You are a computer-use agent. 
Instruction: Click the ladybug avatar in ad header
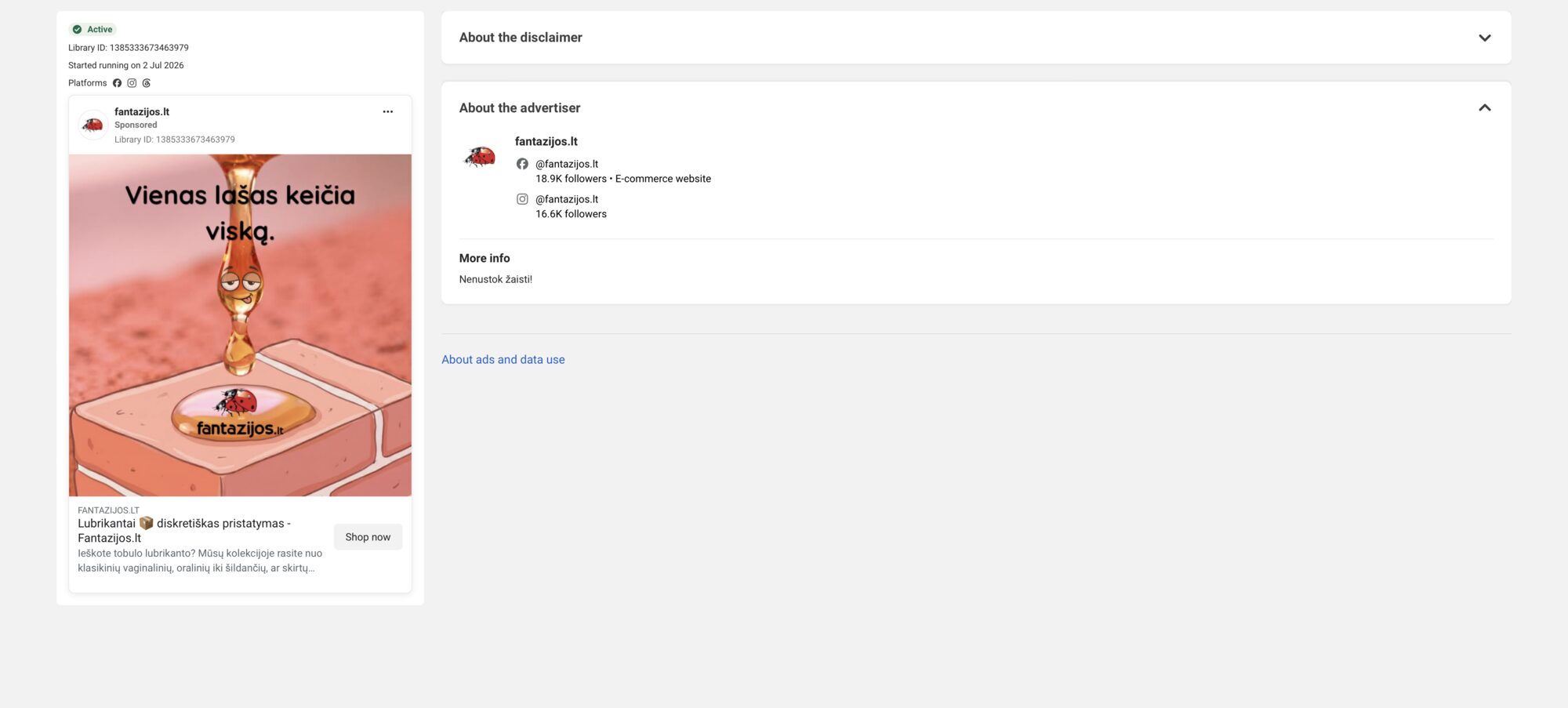[93, 125]
